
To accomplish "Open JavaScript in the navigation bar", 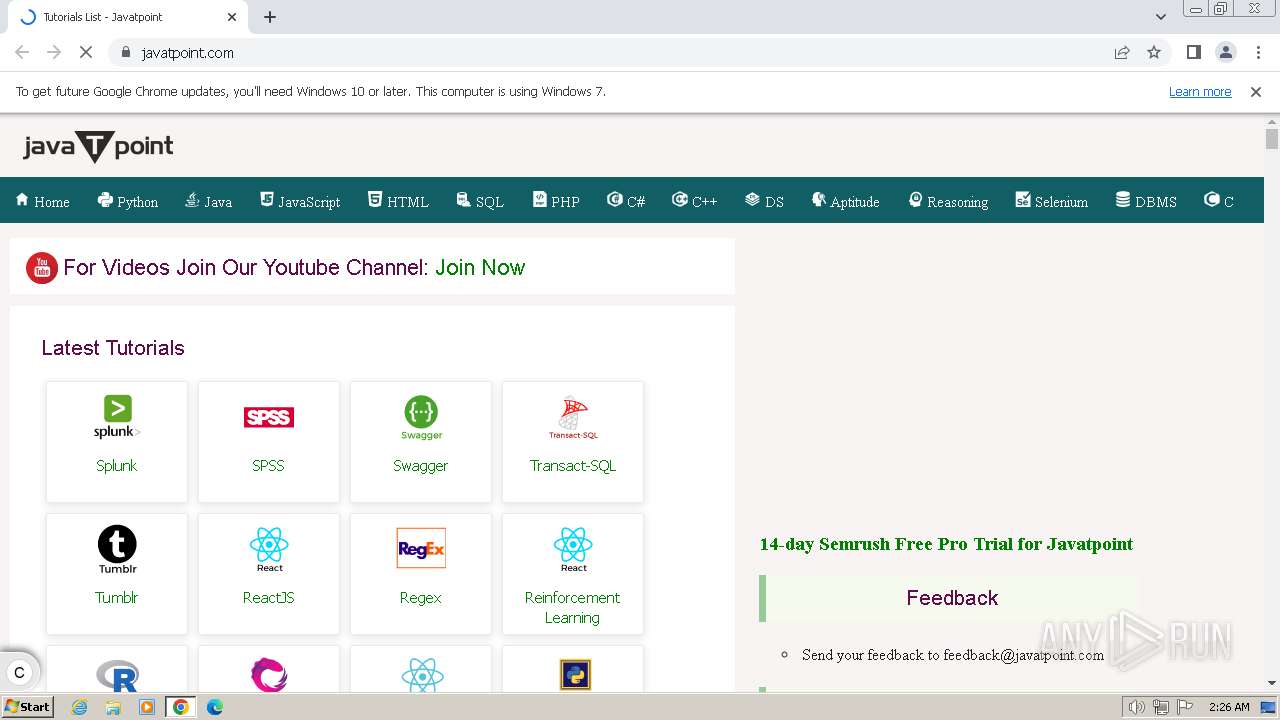I will tap(300, 201).
